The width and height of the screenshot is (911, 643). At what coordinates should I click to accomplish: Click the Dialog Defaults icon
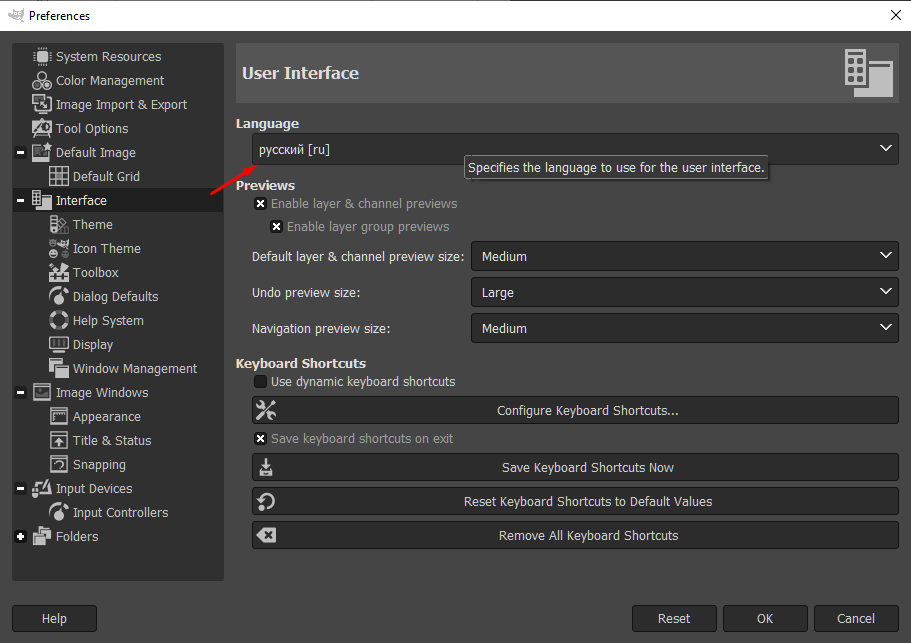pos(59,296)
